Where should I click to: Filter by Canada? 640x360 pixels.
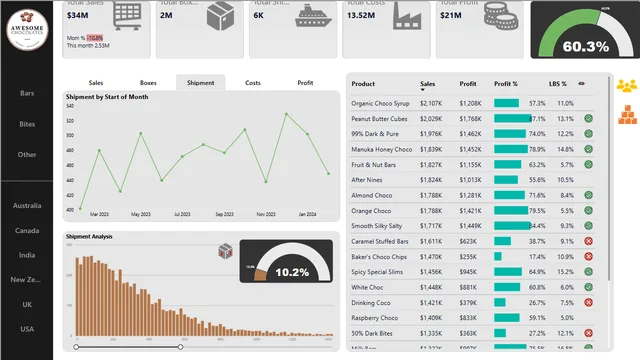27,231
